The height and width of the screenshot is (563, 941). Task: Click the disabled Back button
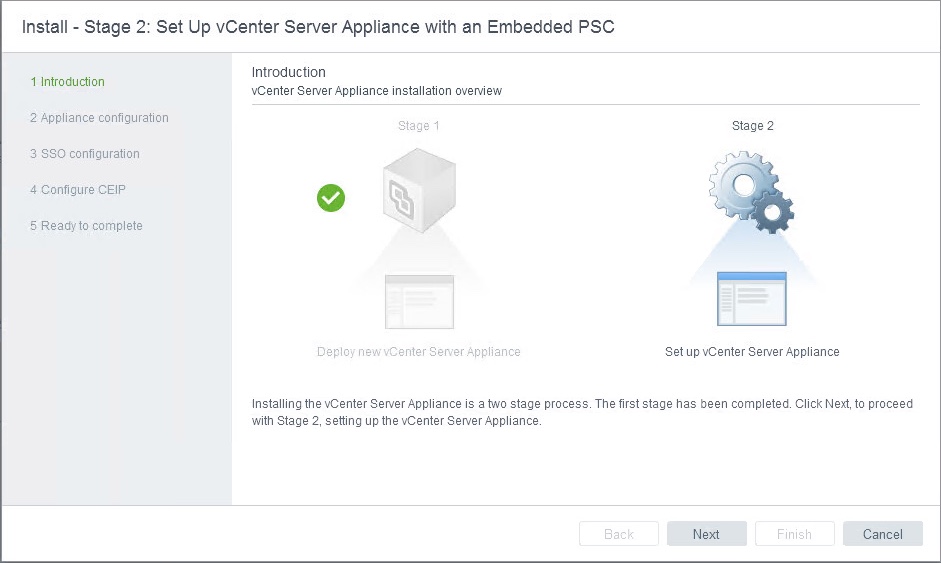pos(619,534)
